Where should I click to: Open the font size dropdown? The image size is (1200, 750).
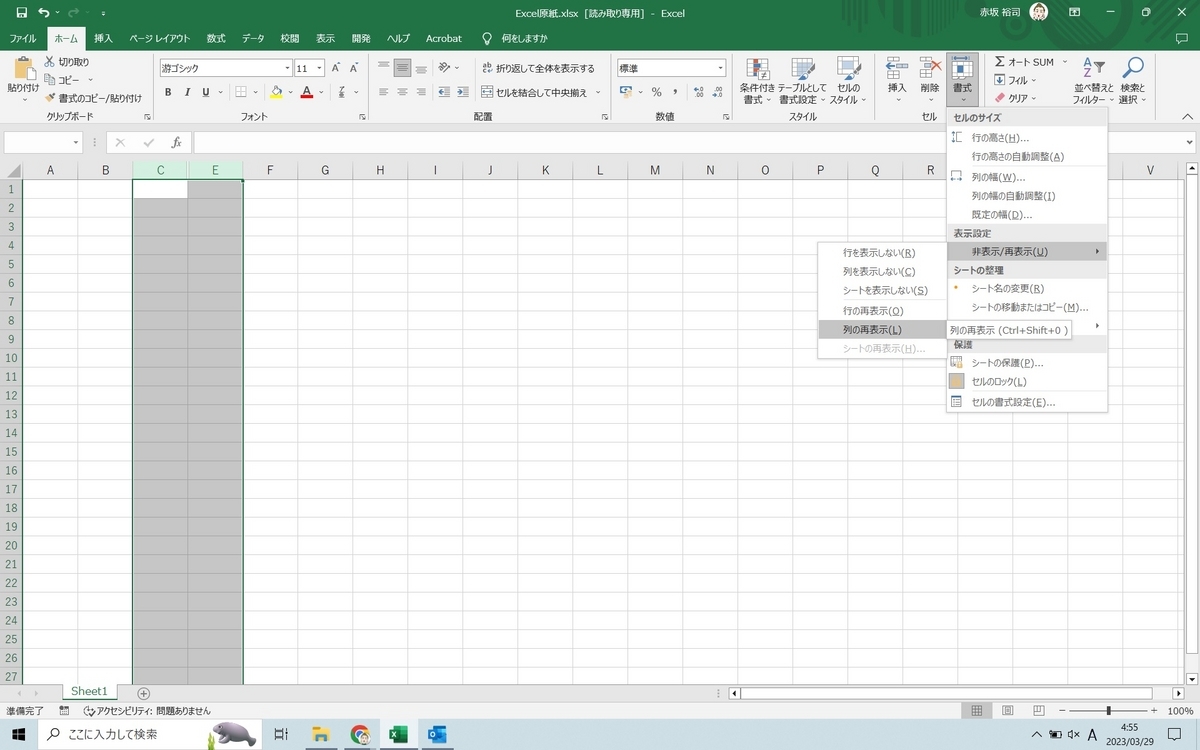coord(320,68)
